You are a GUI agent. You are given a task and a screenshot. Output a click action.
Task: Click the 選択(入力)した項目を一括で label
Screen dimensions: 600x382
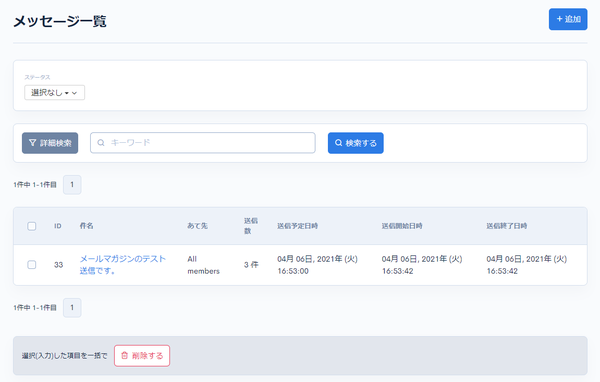coord(65,356)
